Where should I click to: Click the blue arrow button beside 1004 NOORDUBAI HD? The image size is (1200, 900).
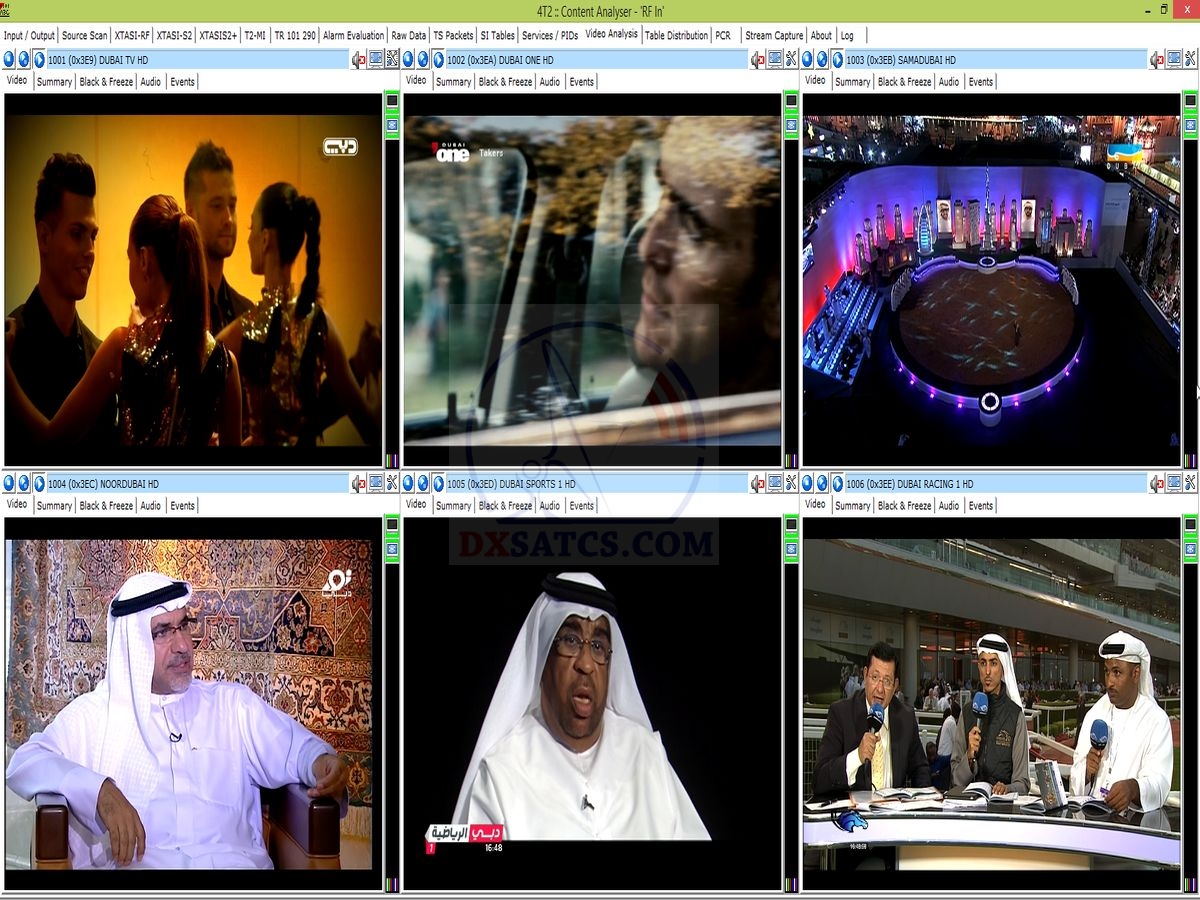pyautogui.click(x=40, y=484)
